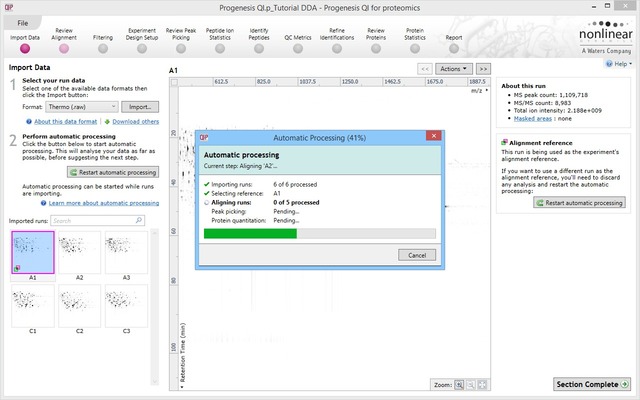
Task: Open the Actions dropdown menu
Action: 454,69
